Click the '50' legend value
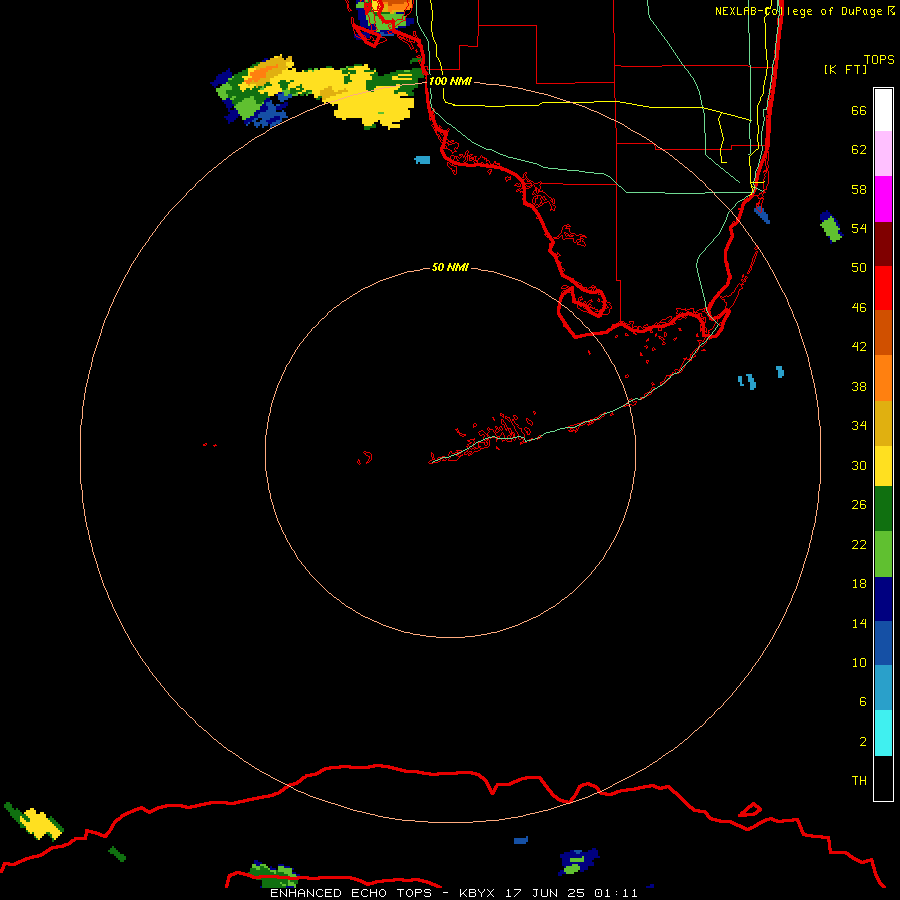This screenshot has height=900, width=900. [859, 268]
